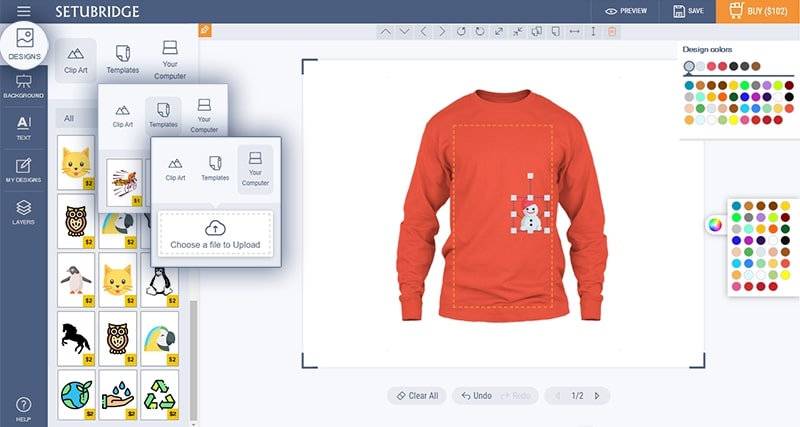800x427 pixels.
Task: Click the single page icon in top toolbar
Action: (556, 32)
